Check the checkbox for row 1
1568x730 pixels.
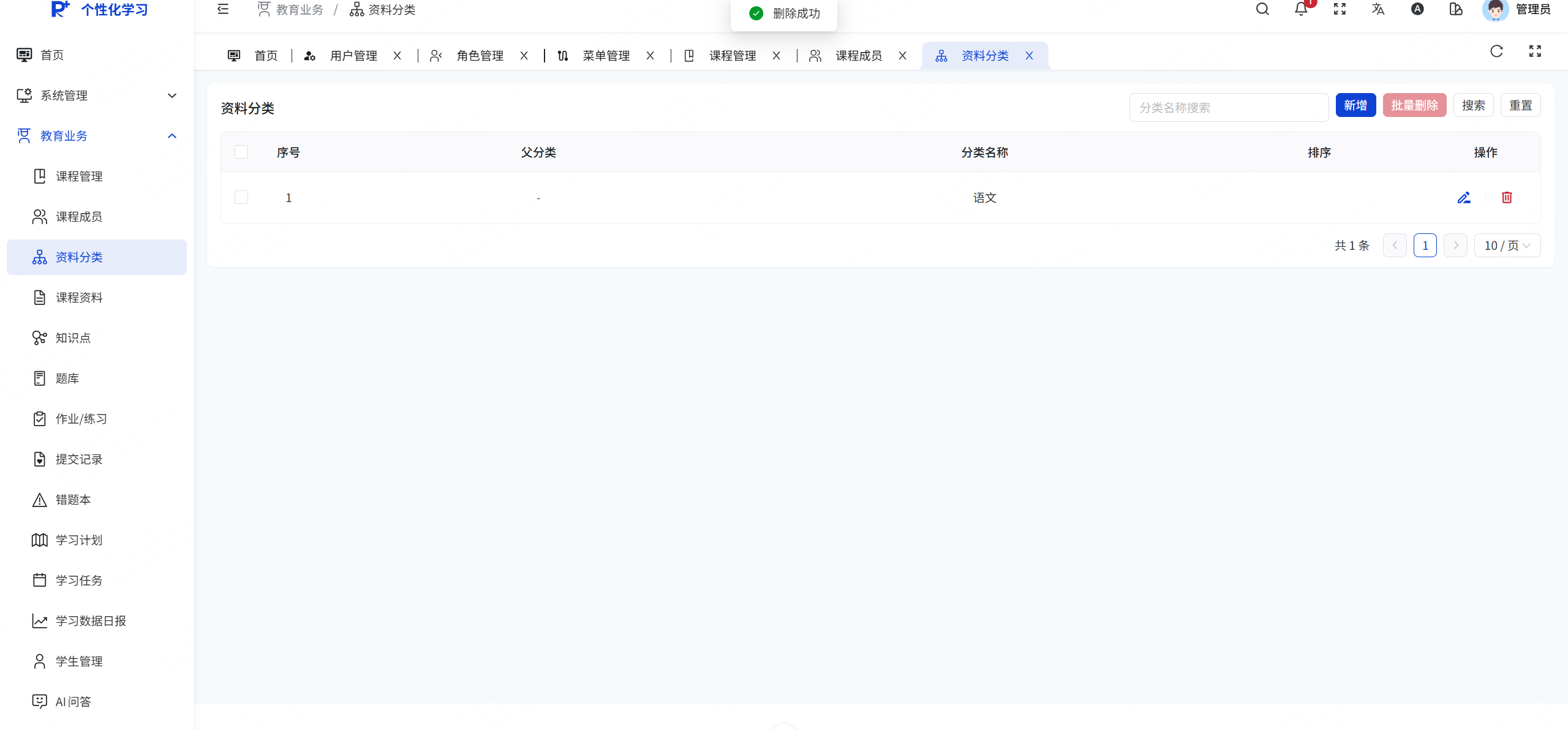point(241,197)
